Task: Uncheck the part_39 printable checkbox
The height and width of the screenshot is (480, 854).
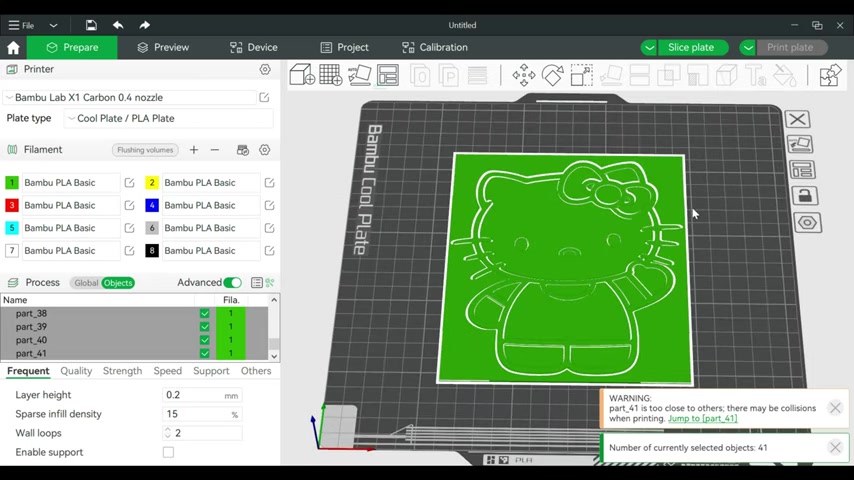Action: point(205,326)
